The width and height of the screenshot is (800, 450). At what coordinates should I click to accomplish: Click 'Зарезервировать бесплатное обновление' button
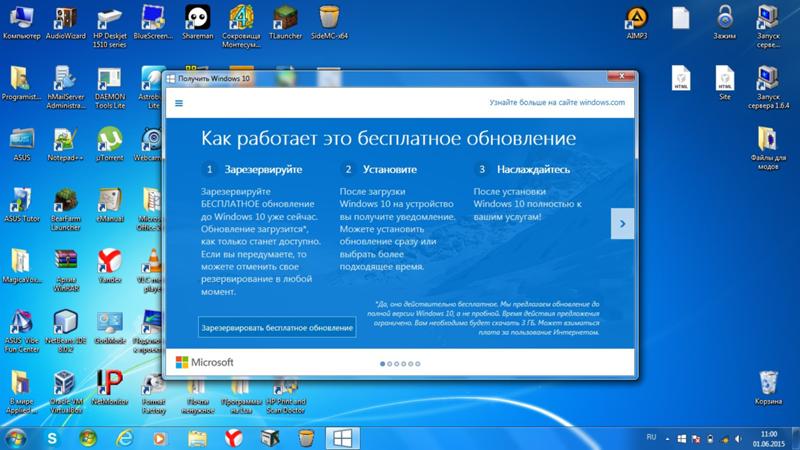(277, 328)
